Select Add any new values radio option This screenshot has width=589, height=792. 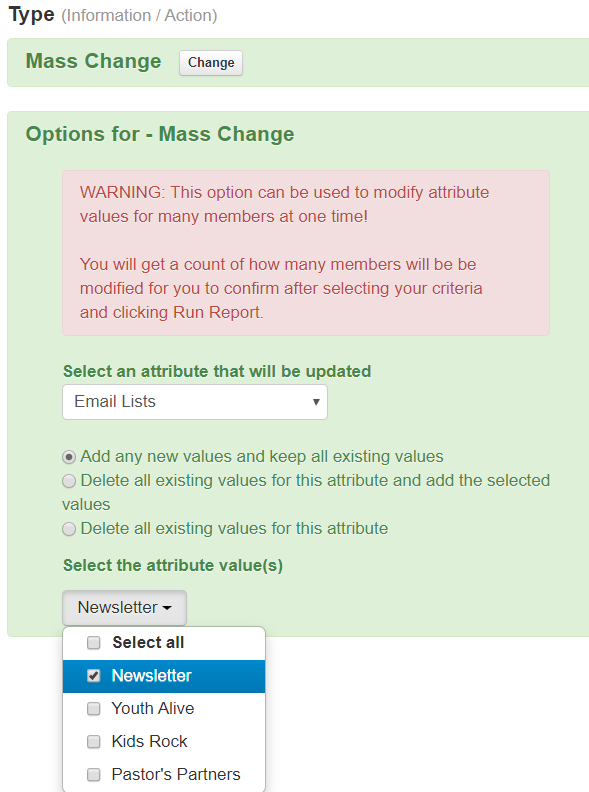[69, 457]
